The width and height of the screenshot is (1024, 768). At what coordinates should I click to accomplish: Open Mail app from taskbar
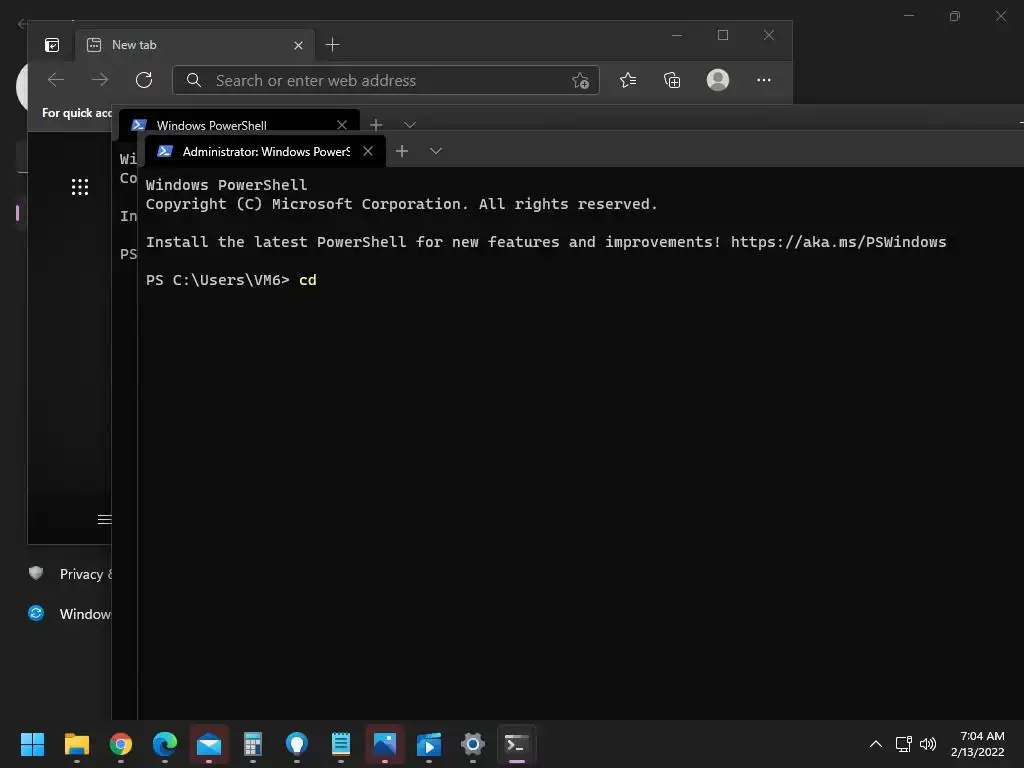(x=209, y=744)
